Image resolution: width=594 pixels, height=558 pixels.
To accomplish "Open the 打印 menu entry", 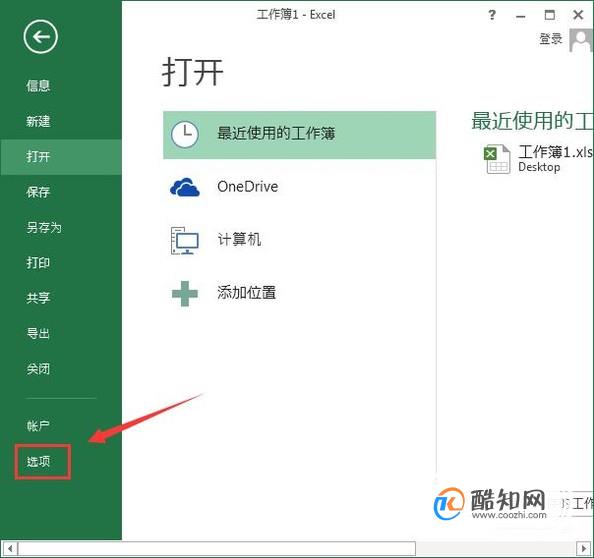I will (x=38, y=263).
